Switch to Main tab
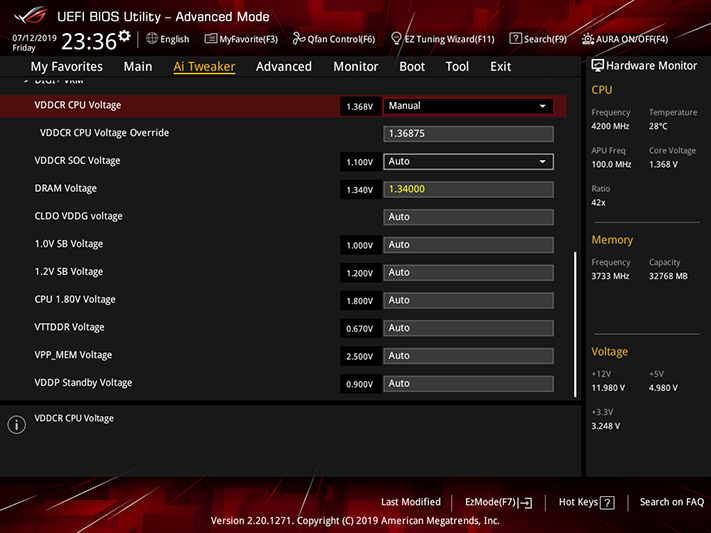The image size is (711, 533). (138, 67)
